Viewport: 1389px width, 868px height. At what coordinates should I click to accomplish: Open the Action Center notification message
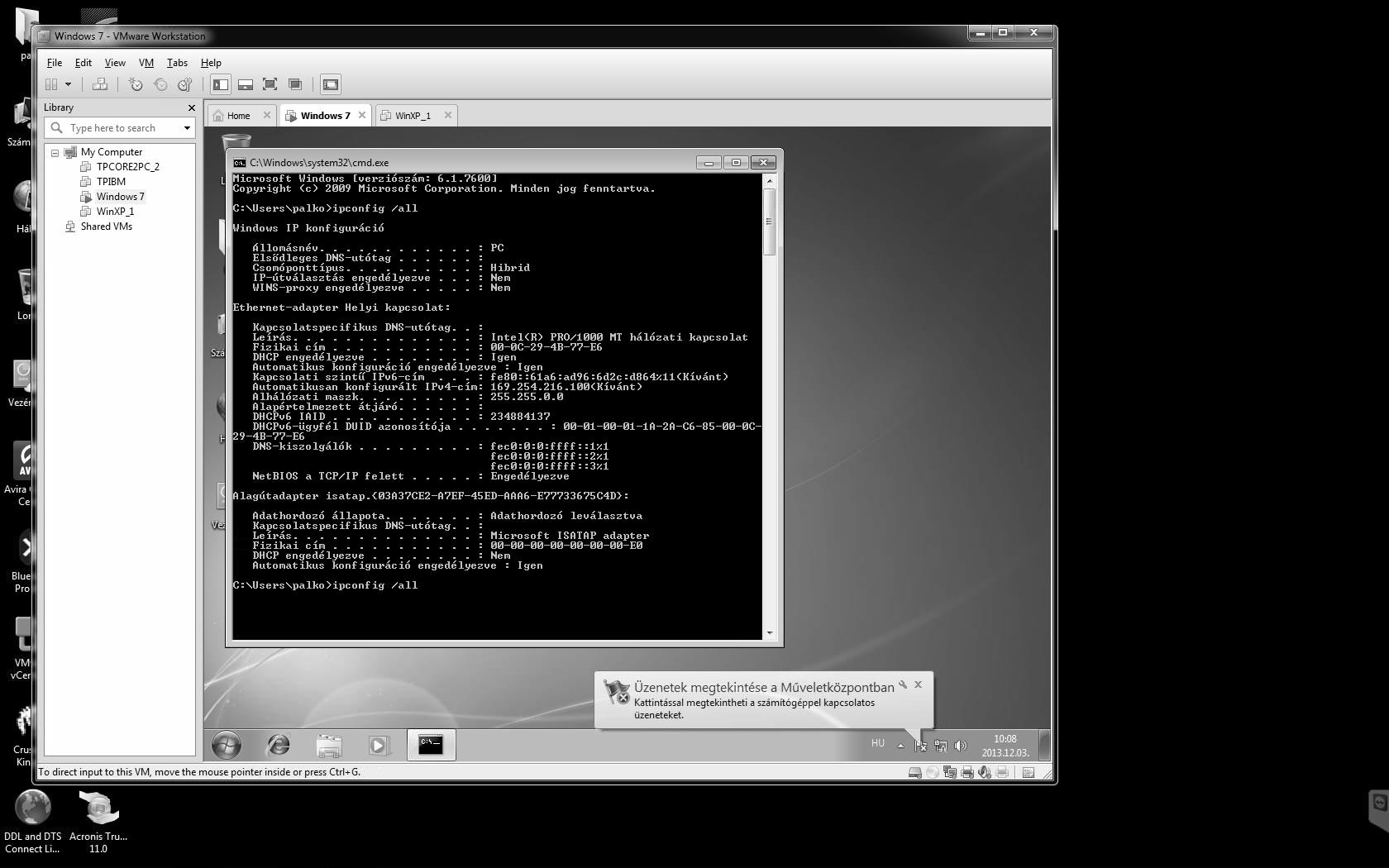point(764,701)
